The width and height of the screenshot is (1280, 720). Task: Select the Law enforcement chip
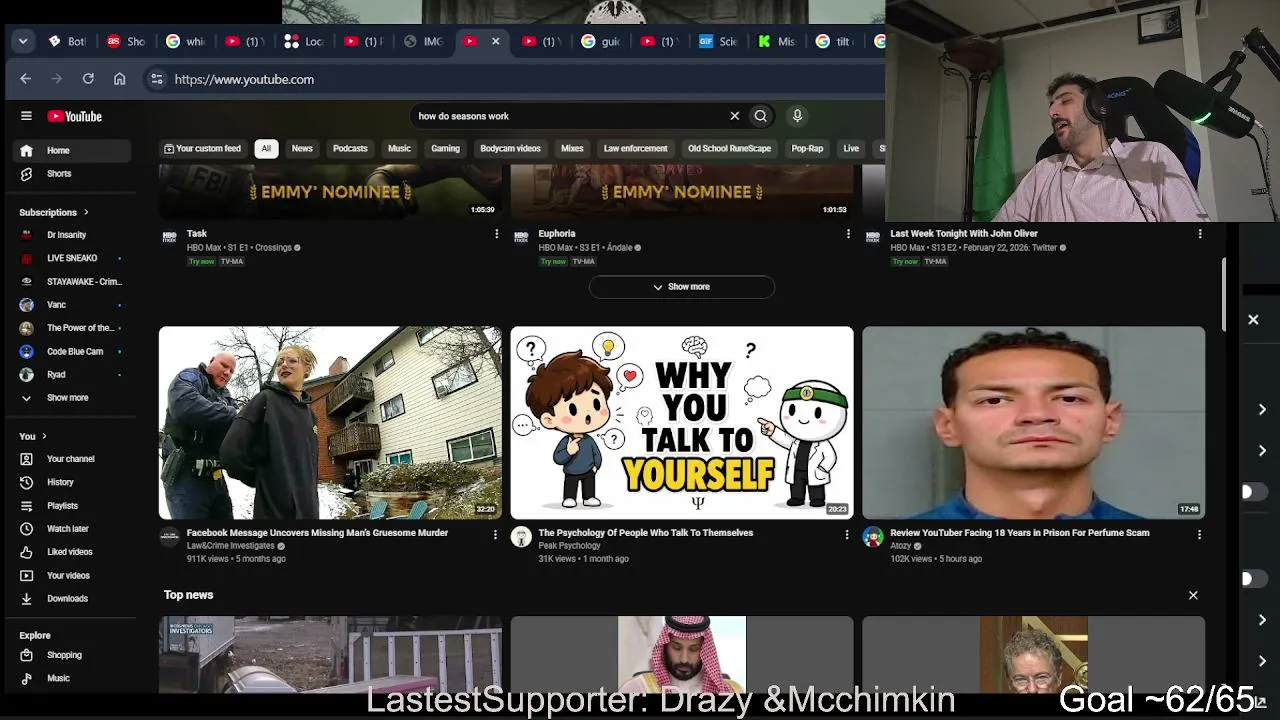tap(635, 149)
